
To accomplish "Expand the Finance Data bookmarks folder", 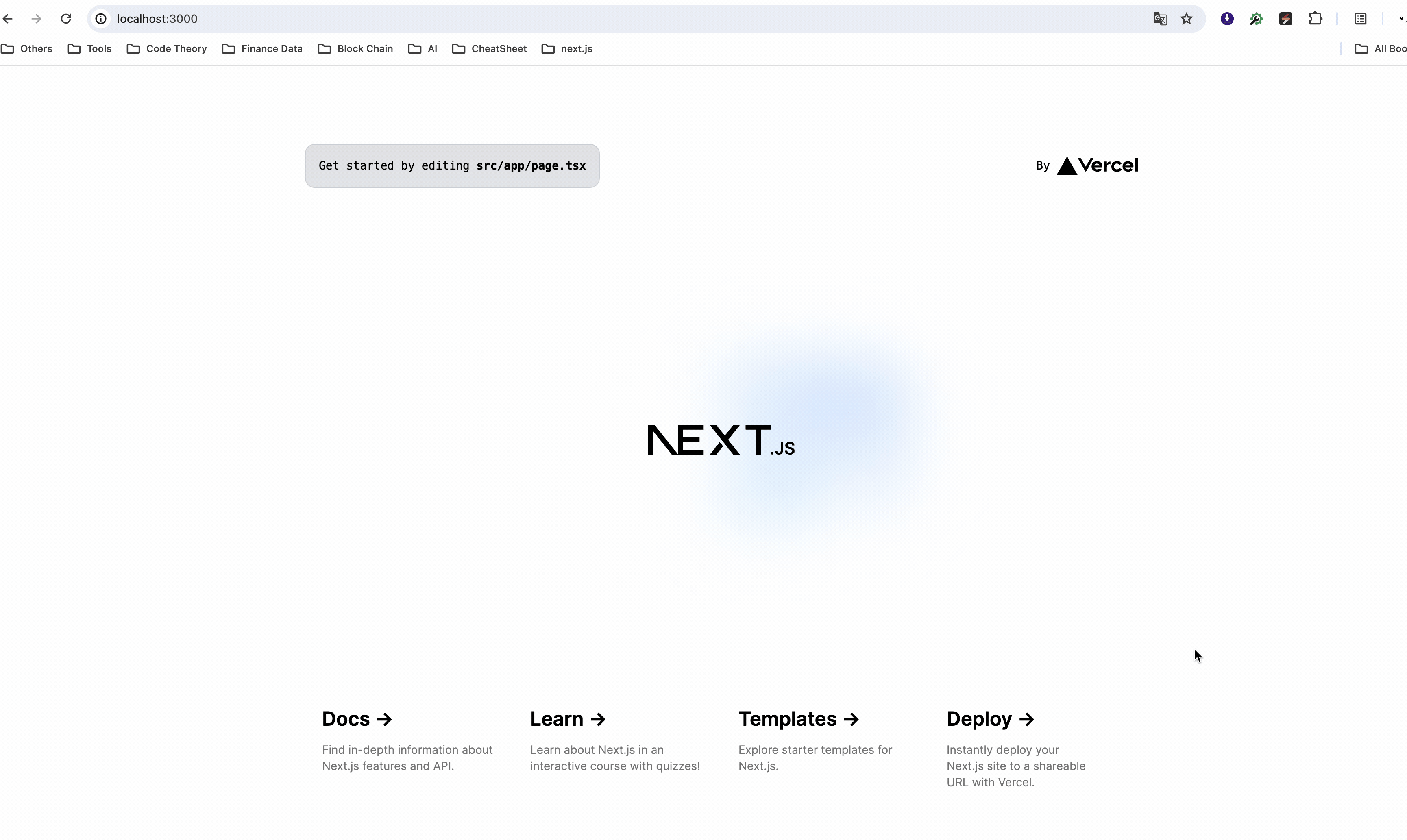I will coord(262,49).
